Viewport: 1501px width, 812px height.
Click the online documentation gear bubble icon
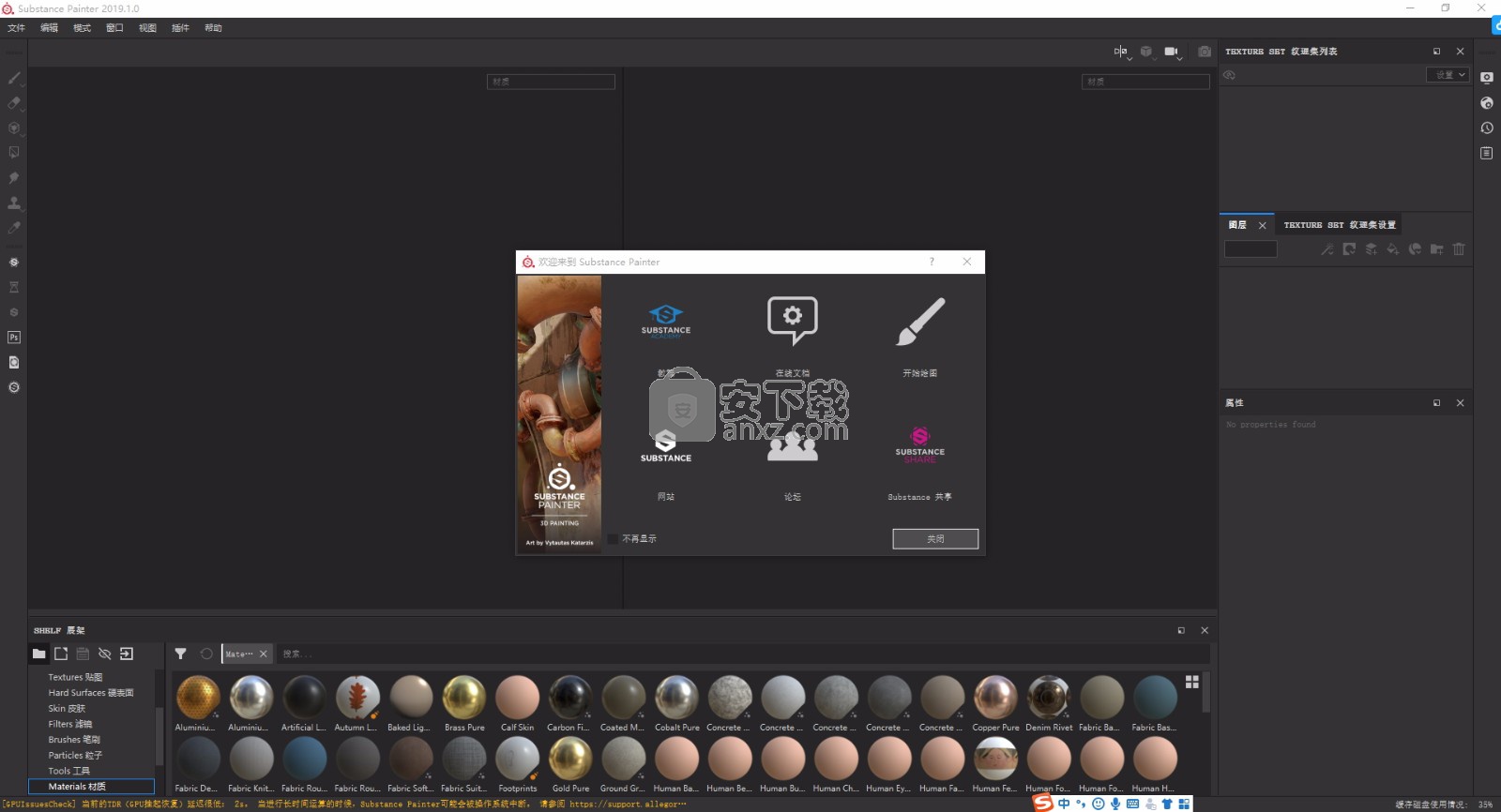(x=793, y=321)
